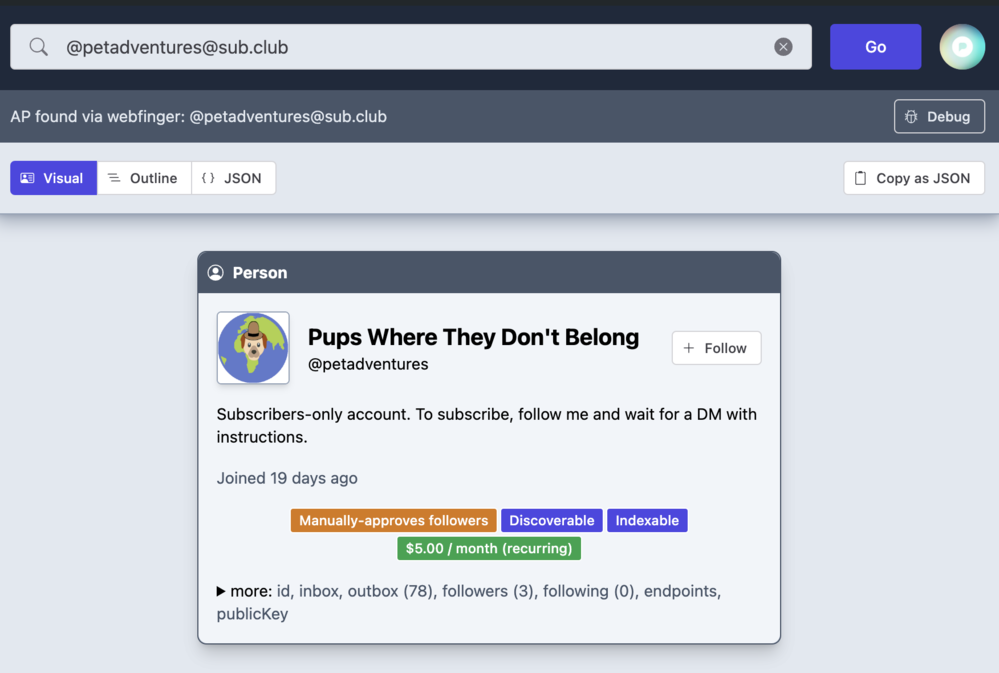Switch to the Visual view tab
The height and width of the screenshot is (673, 999).
pyautogui.click(x=53, y=178)
